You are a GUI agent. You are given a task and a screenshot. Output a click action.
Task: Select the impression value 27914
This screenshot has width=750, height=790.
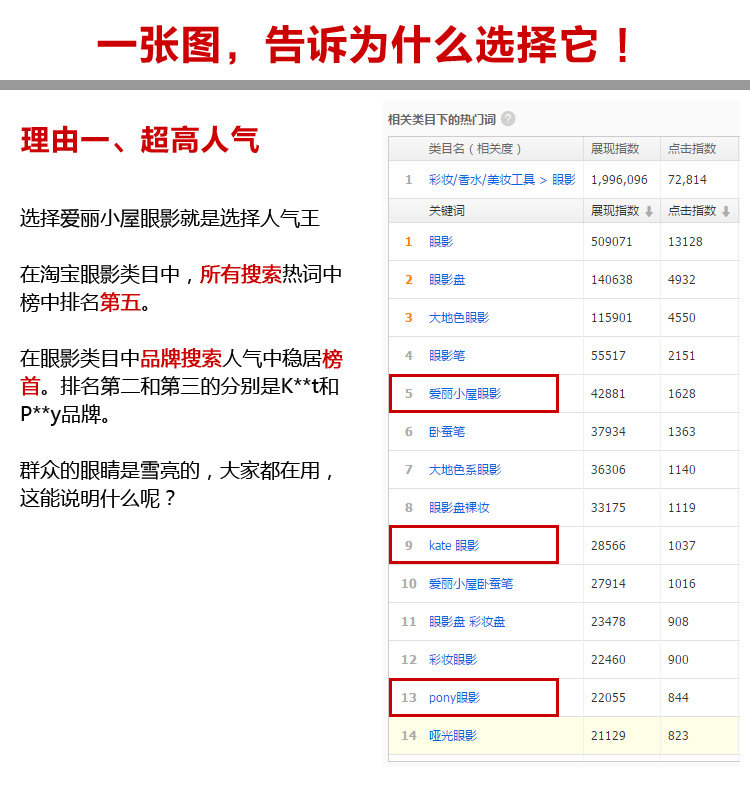(608, 584)
